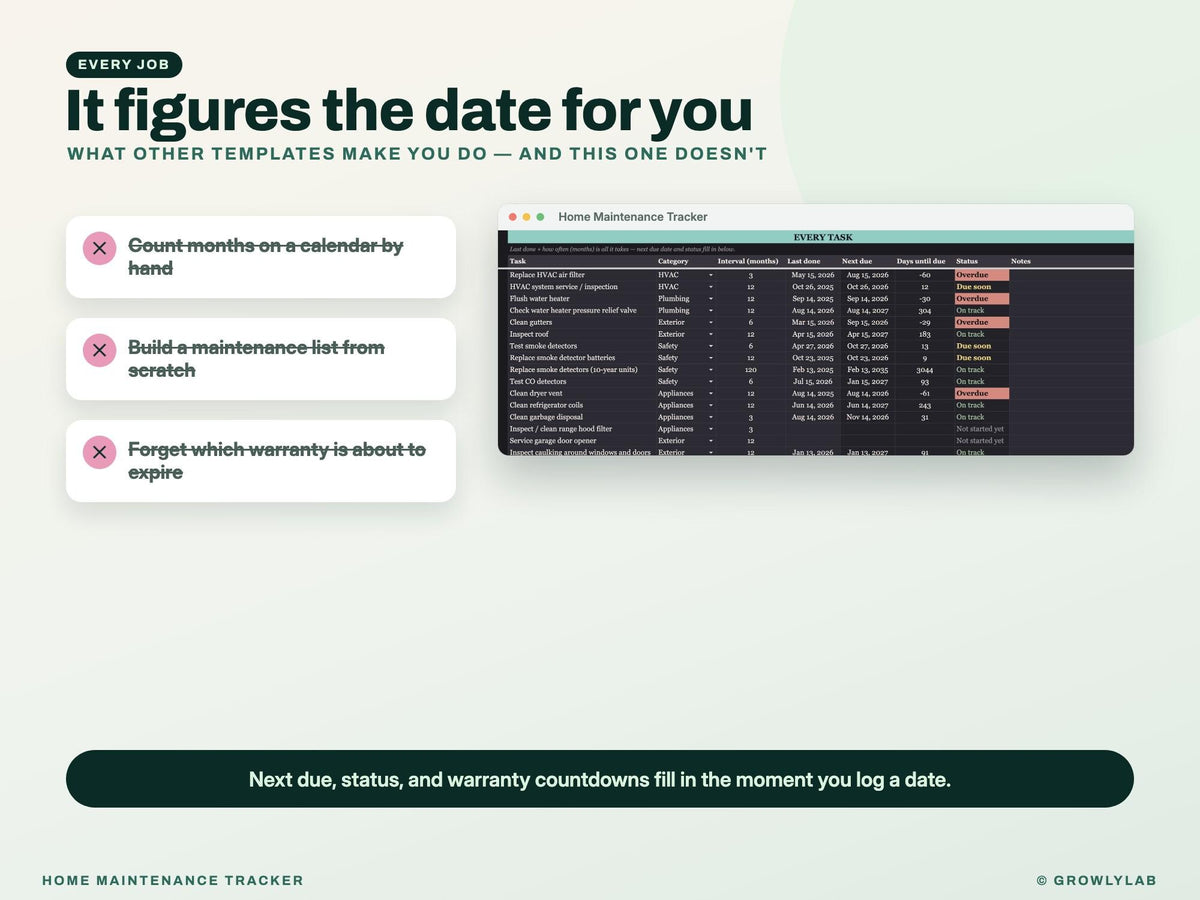Click the 'Count months on a calendar by hand' card
This screenshot has height=900, width=1200.
[x=261, y=257]
